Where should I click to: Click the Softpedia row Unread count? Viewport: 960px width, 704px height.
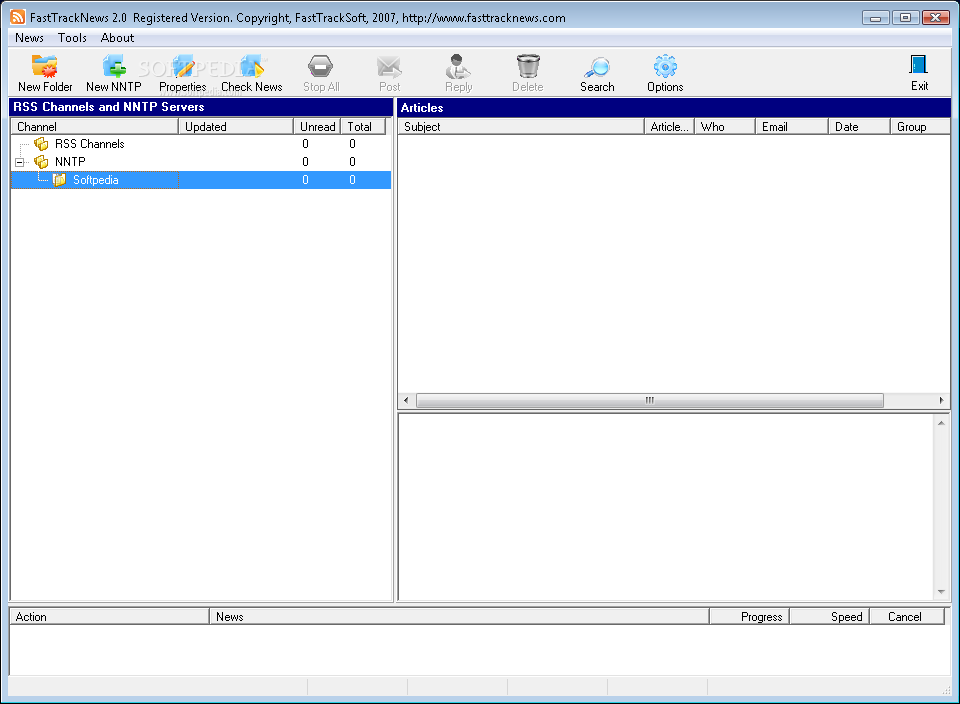tap(305, 180)
